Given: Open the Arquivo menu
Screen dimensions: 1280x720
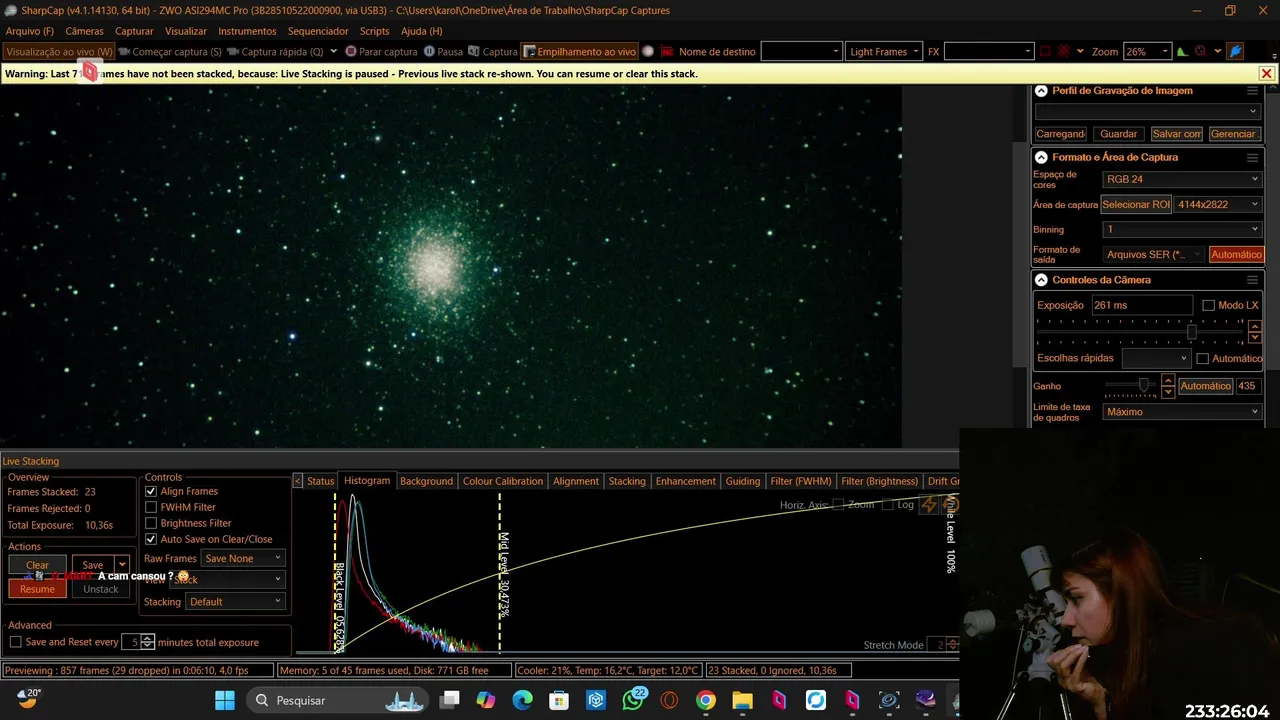Looking at the screenshot, I should (30, 31).
